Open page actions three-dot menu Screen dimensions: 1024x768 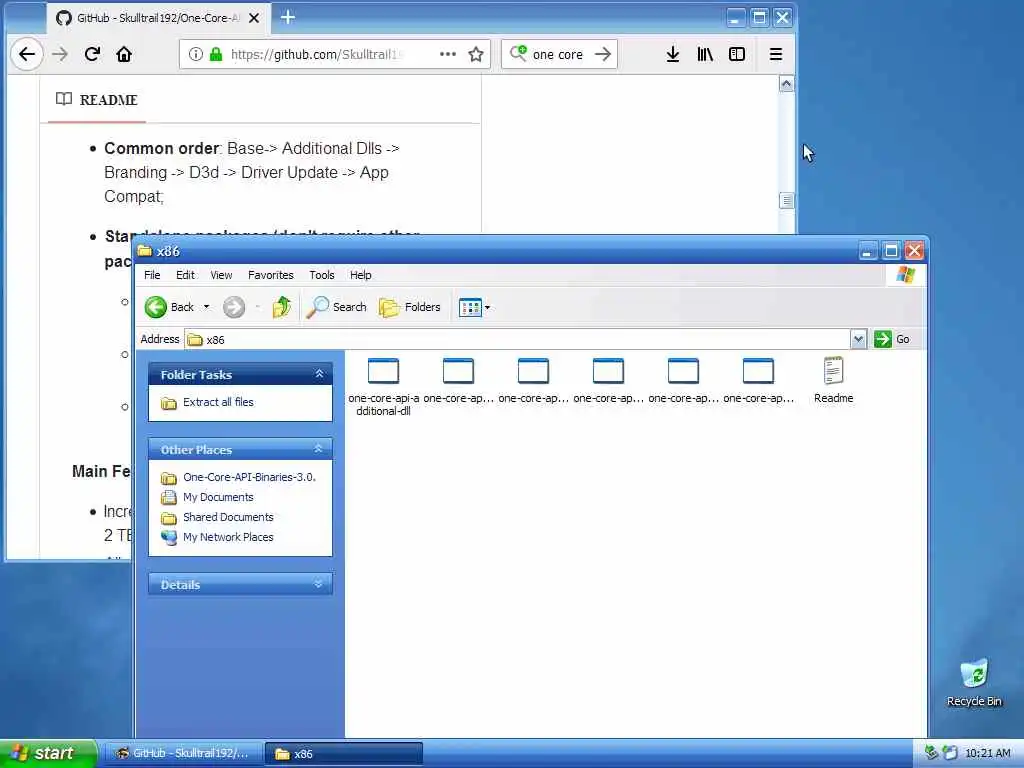(448, 54)
